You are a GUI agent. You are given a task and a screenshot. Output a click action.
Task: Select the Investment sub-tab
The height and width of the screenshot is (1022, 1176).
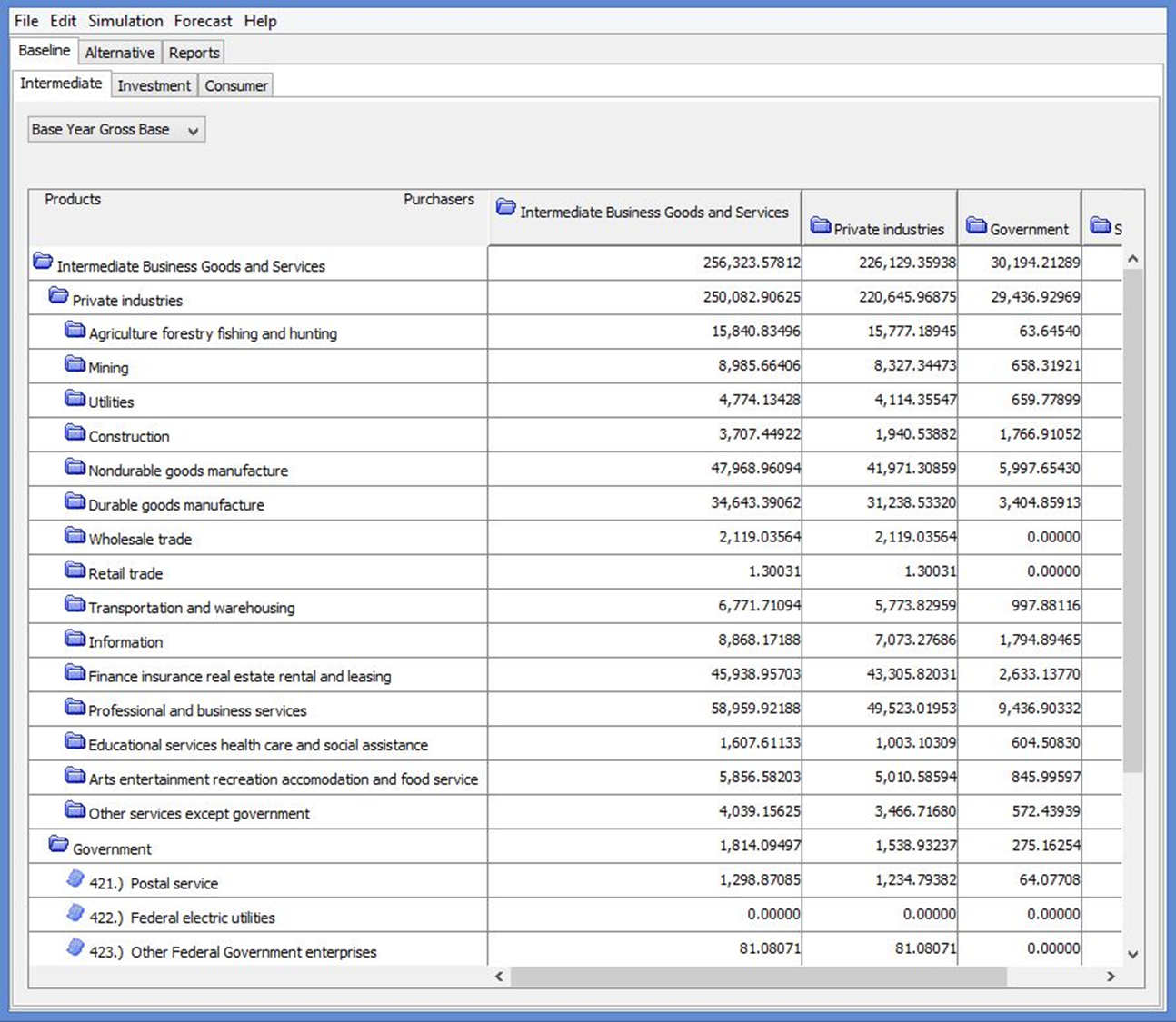(154, 85)
